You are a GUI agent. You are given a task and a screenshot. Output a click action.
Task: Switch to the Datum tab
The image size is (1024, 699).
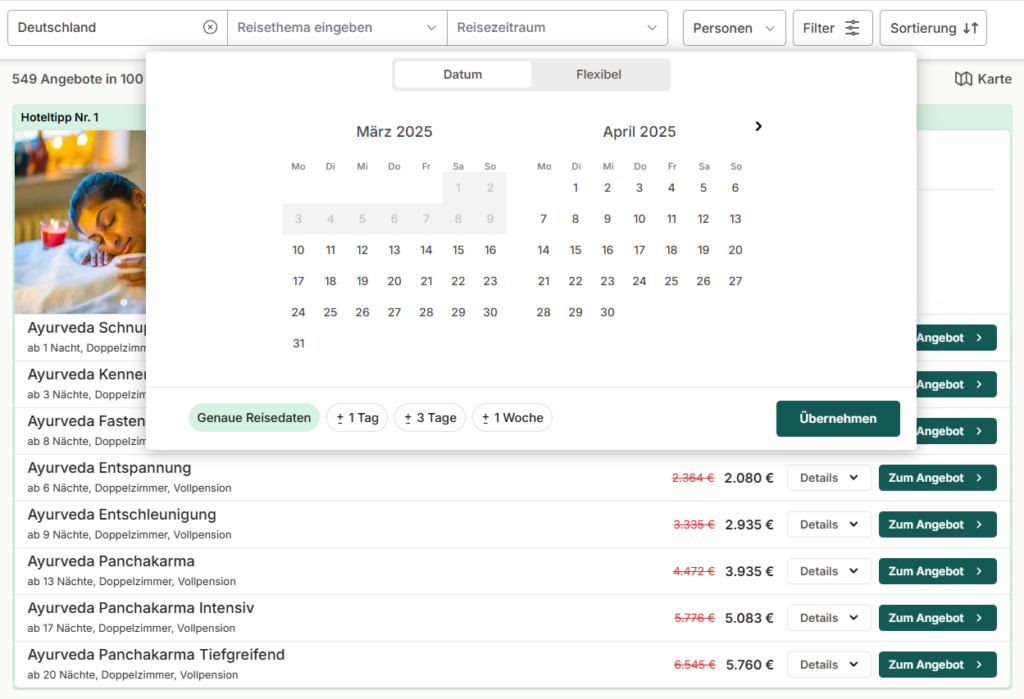pos(463,75)
